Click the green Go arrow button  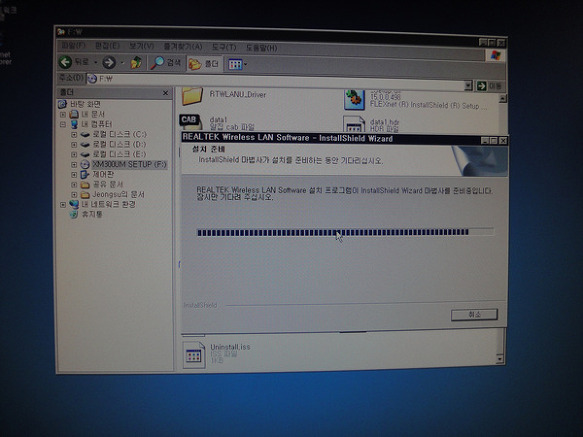481,86
